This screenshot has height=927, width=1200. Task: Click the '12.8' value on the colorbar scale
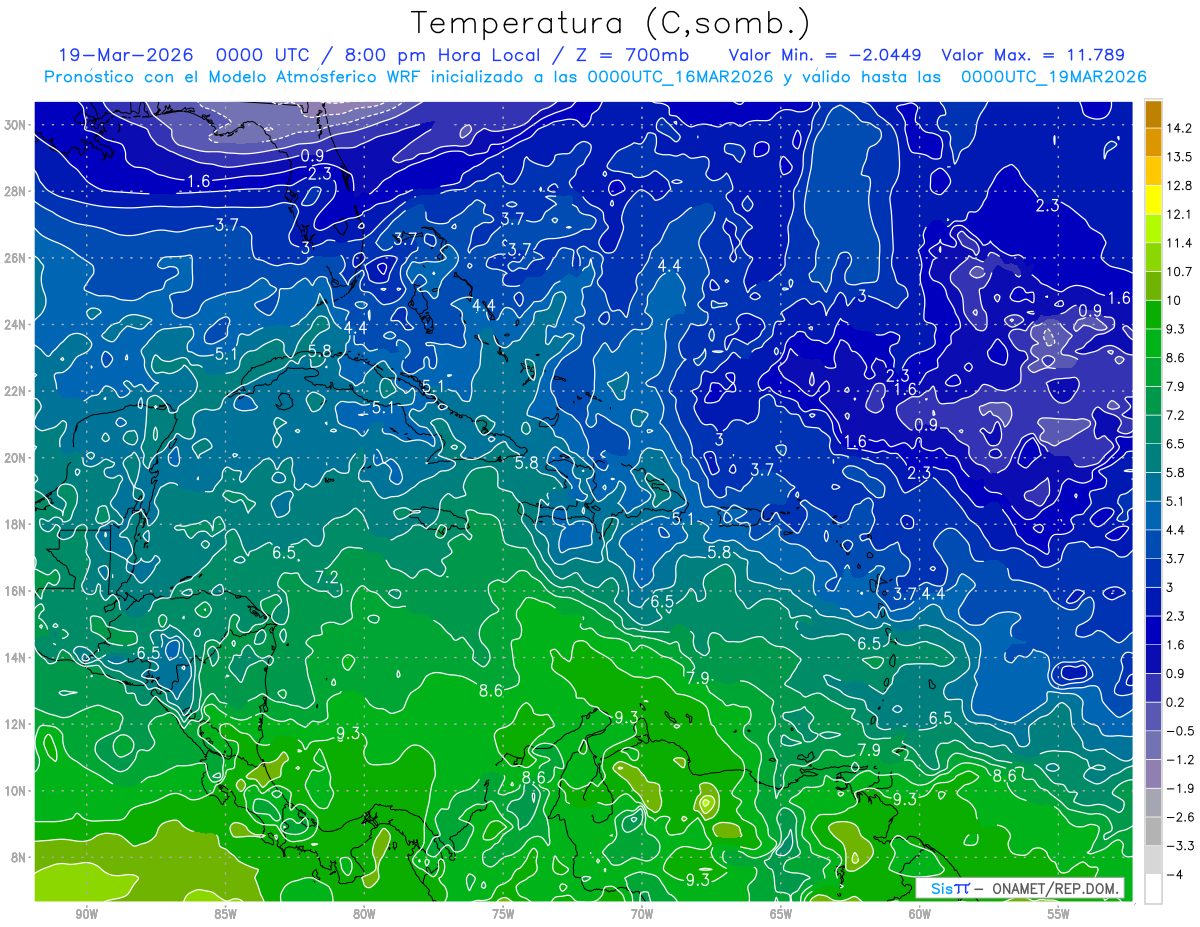(1180, 186)
